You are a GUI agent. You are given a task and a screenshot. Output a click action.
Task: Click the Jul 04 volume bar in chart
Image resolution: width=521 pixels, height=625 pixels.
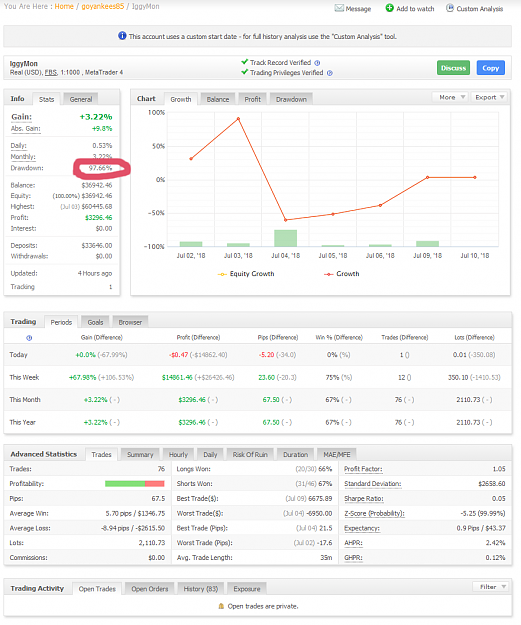tap(285, 238)
